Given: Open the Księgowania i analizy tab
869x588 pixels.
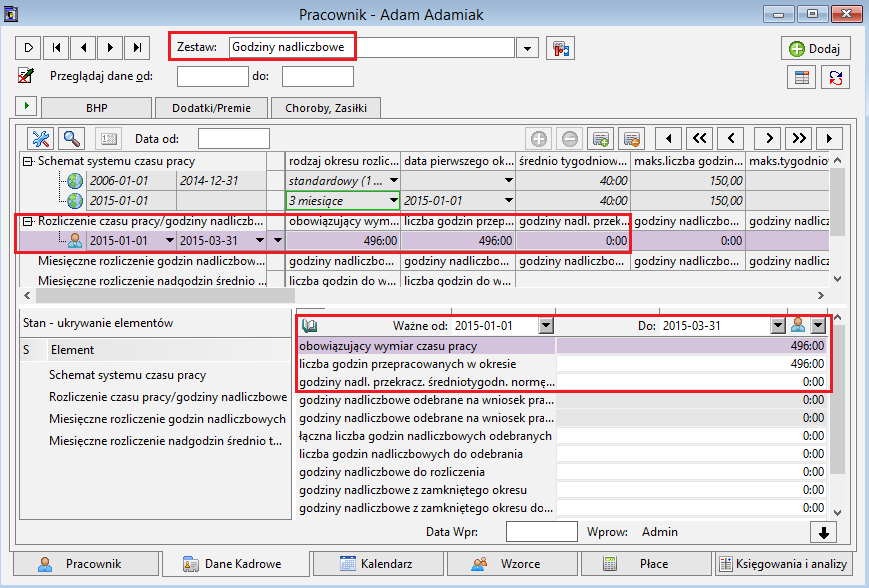Looking at the screenshot, I should (x=783, y=564).
